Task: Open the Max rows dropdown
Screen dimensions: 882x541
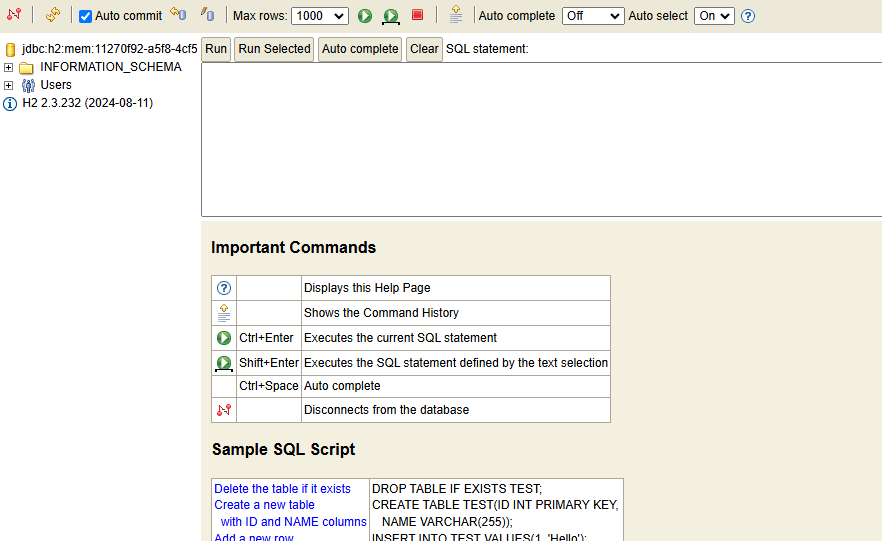Action: [x=320, y=16]
